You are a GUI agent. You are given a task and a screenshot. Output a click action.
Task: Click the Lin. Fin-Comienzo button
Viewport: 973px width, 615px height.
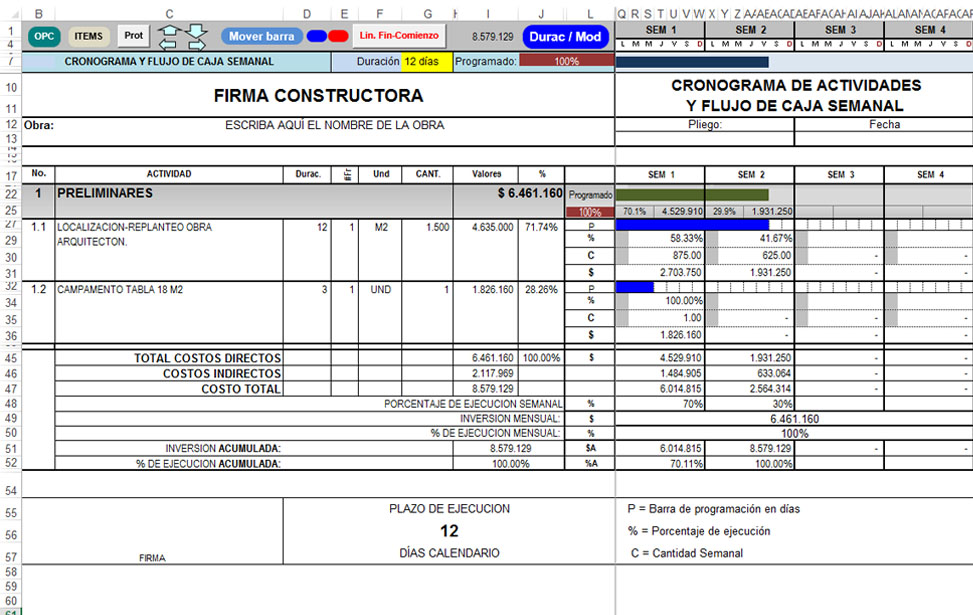(x=399, y=36)
